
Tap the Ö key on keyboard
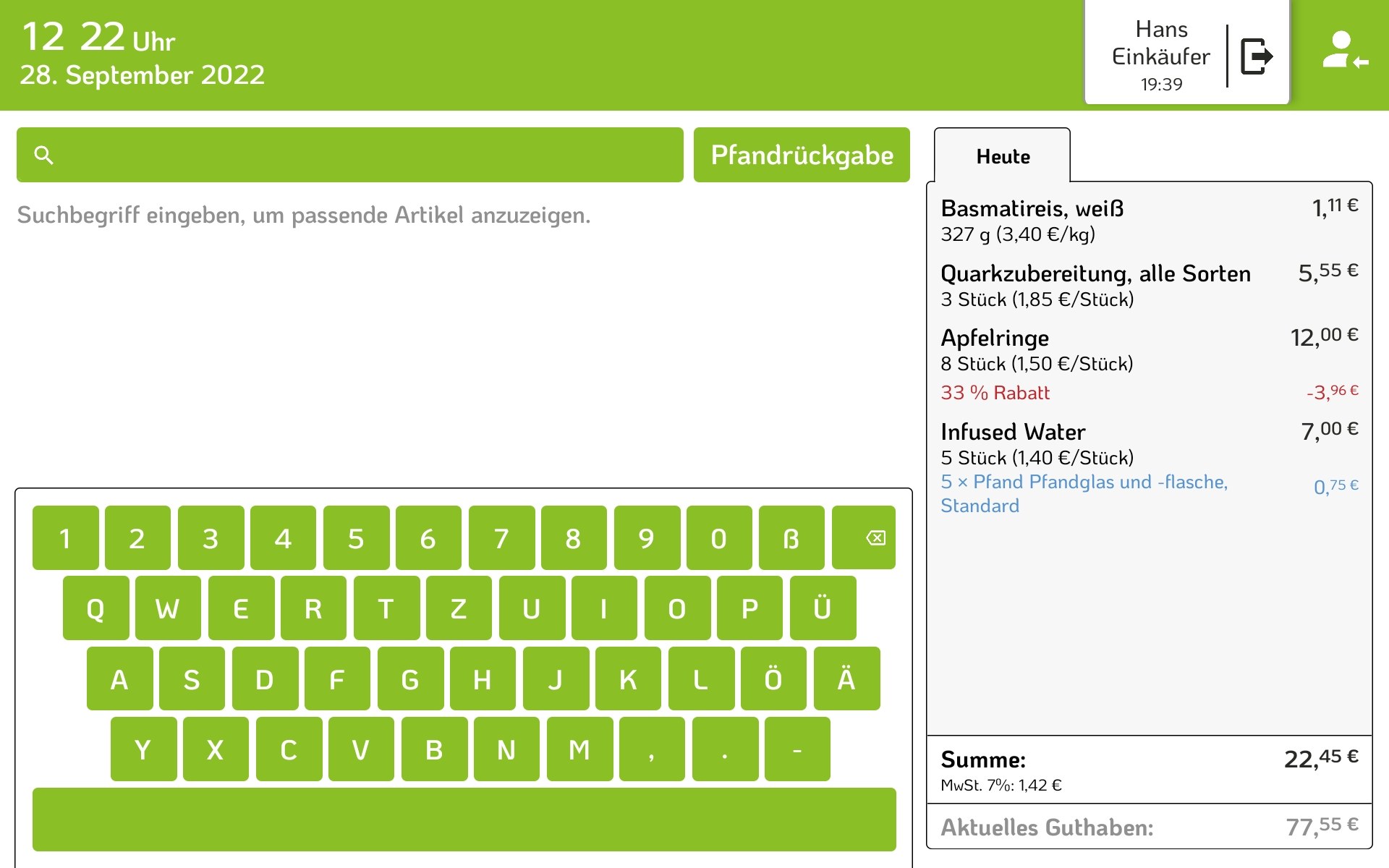point(773,679)
